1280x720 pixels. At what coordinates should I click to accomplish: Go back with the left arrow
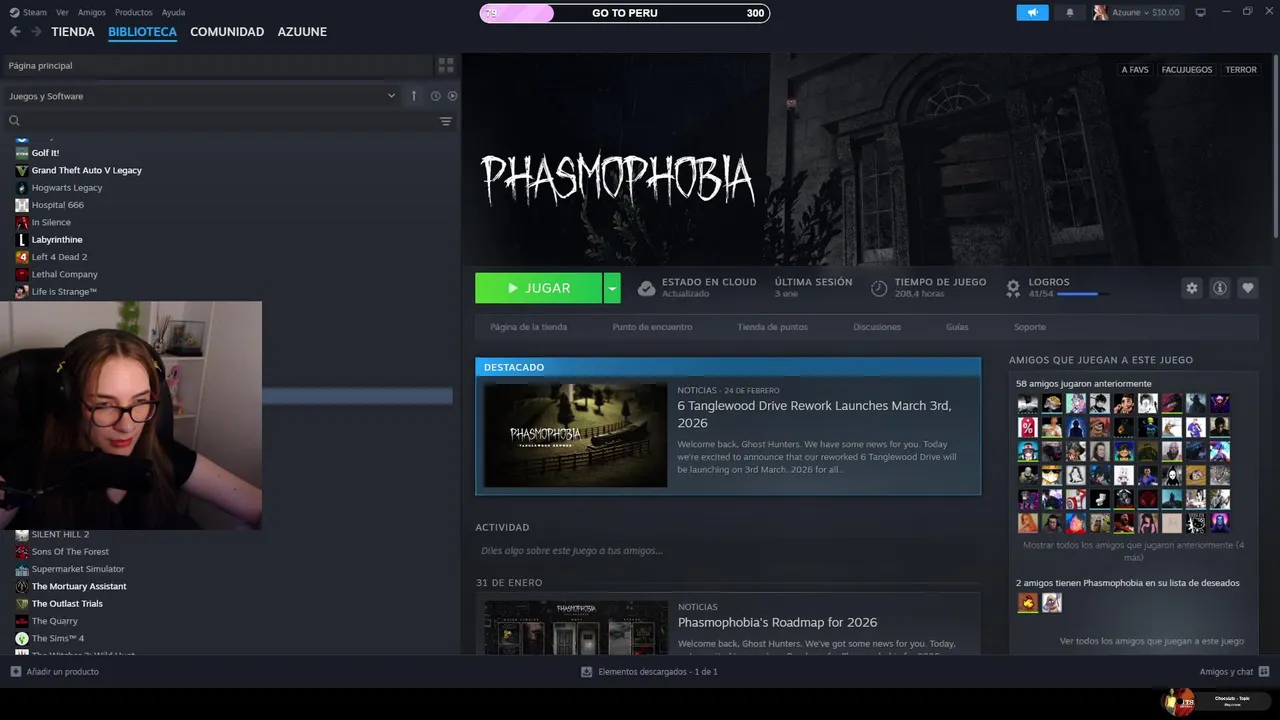click(15, 32)
